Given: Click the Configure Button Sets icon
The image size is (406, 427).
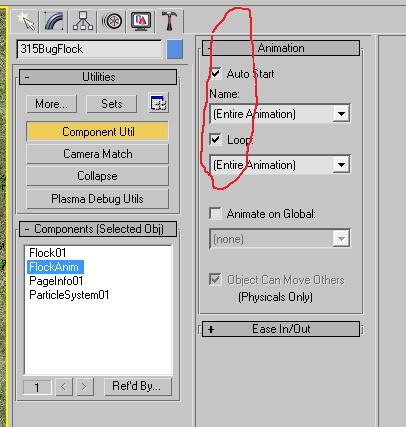Looking at the screenshot, I should pyautogui.click(x=159, y=103).
